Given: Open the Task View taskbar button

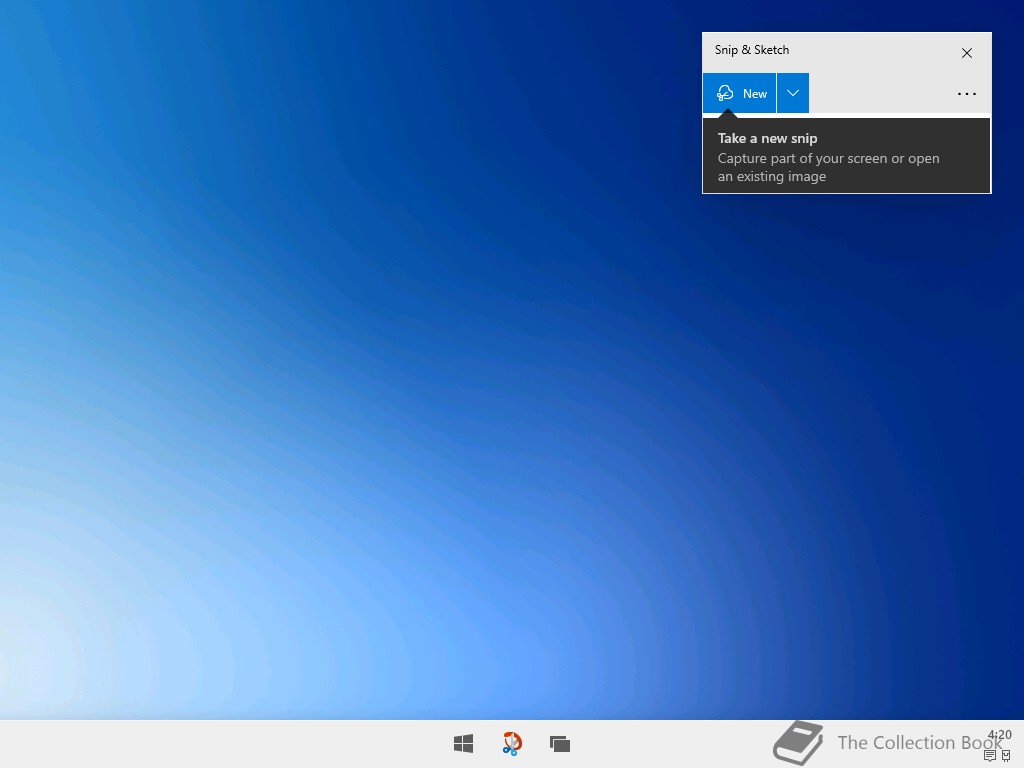Looking at the screenshot, I should point(560,744).
